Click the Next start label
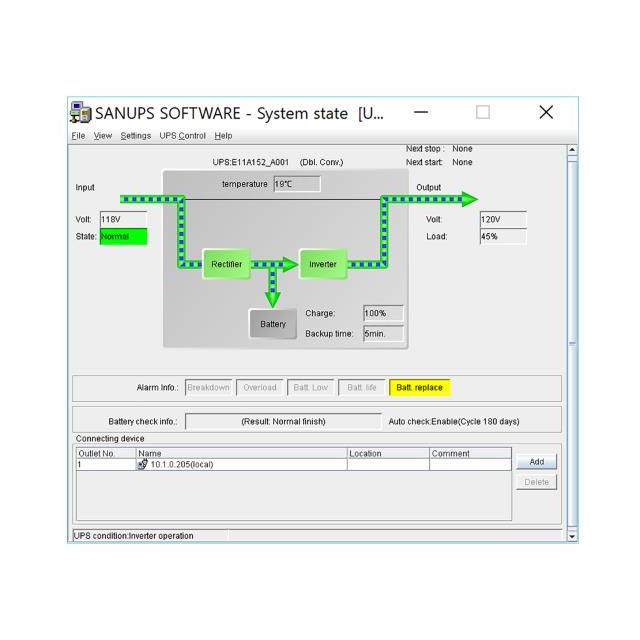The width and height of the screenshot is (640, 640). (424, 162)
